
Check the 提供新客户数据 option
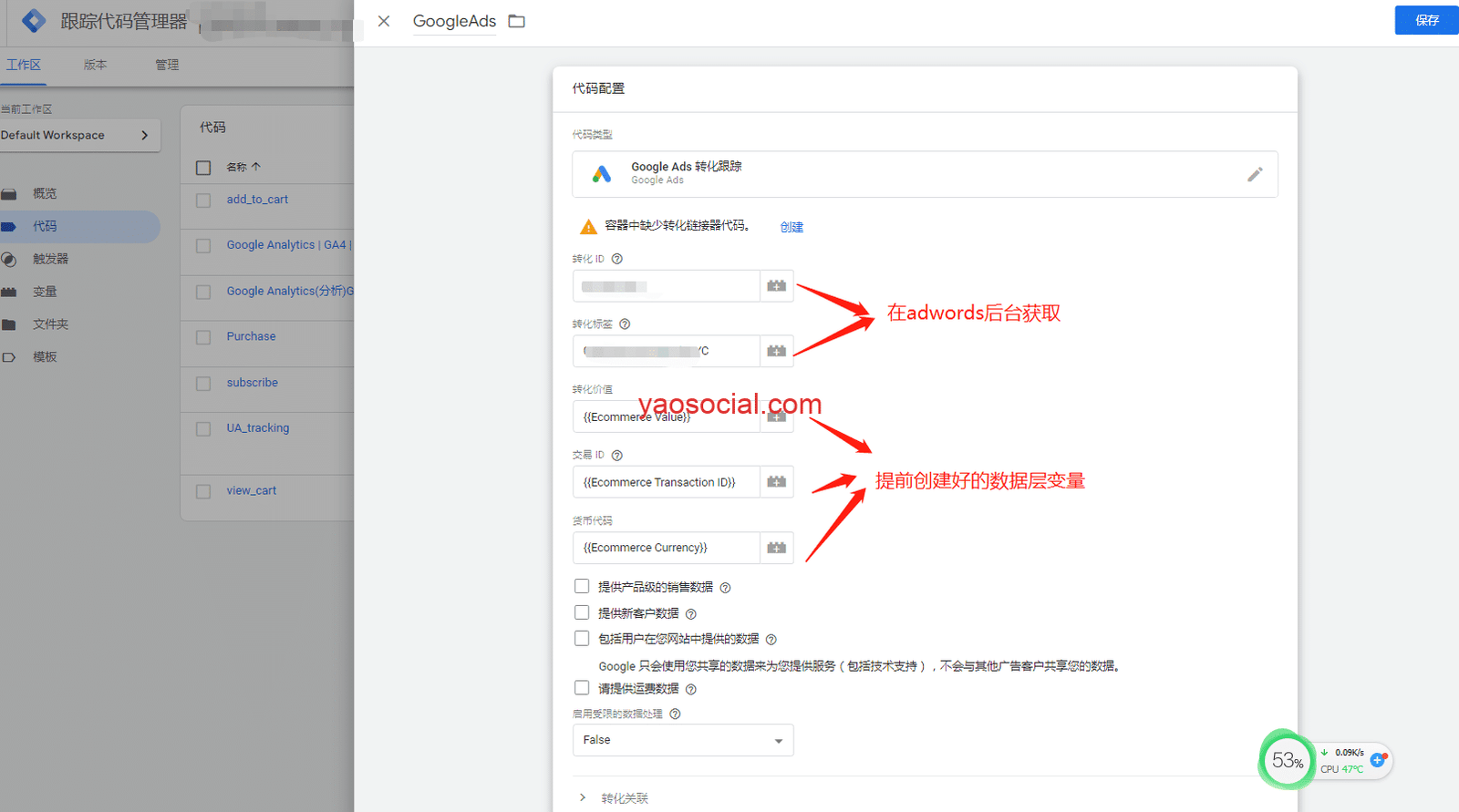point(582,612)
